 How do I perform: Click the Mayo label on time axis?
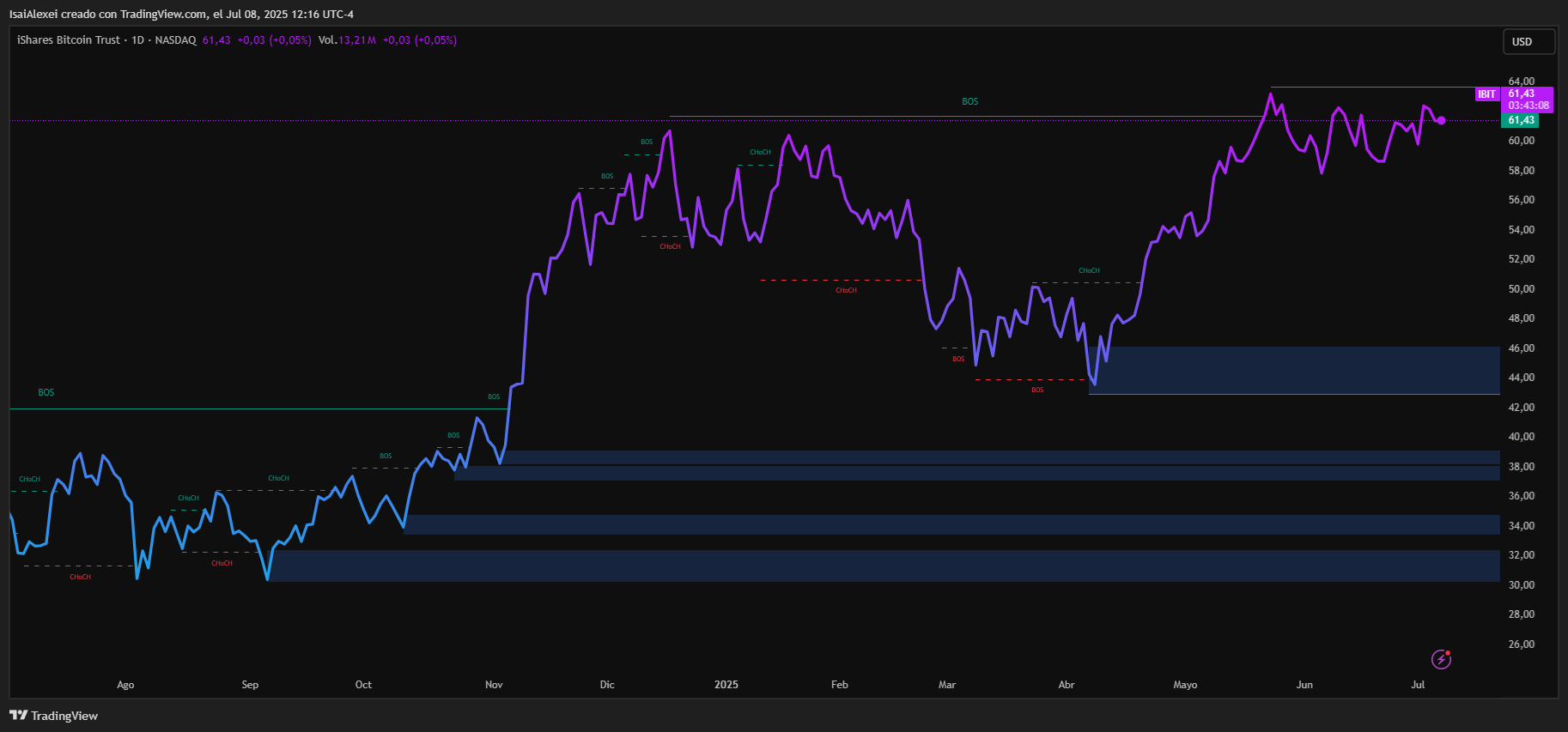point(1185,685)
